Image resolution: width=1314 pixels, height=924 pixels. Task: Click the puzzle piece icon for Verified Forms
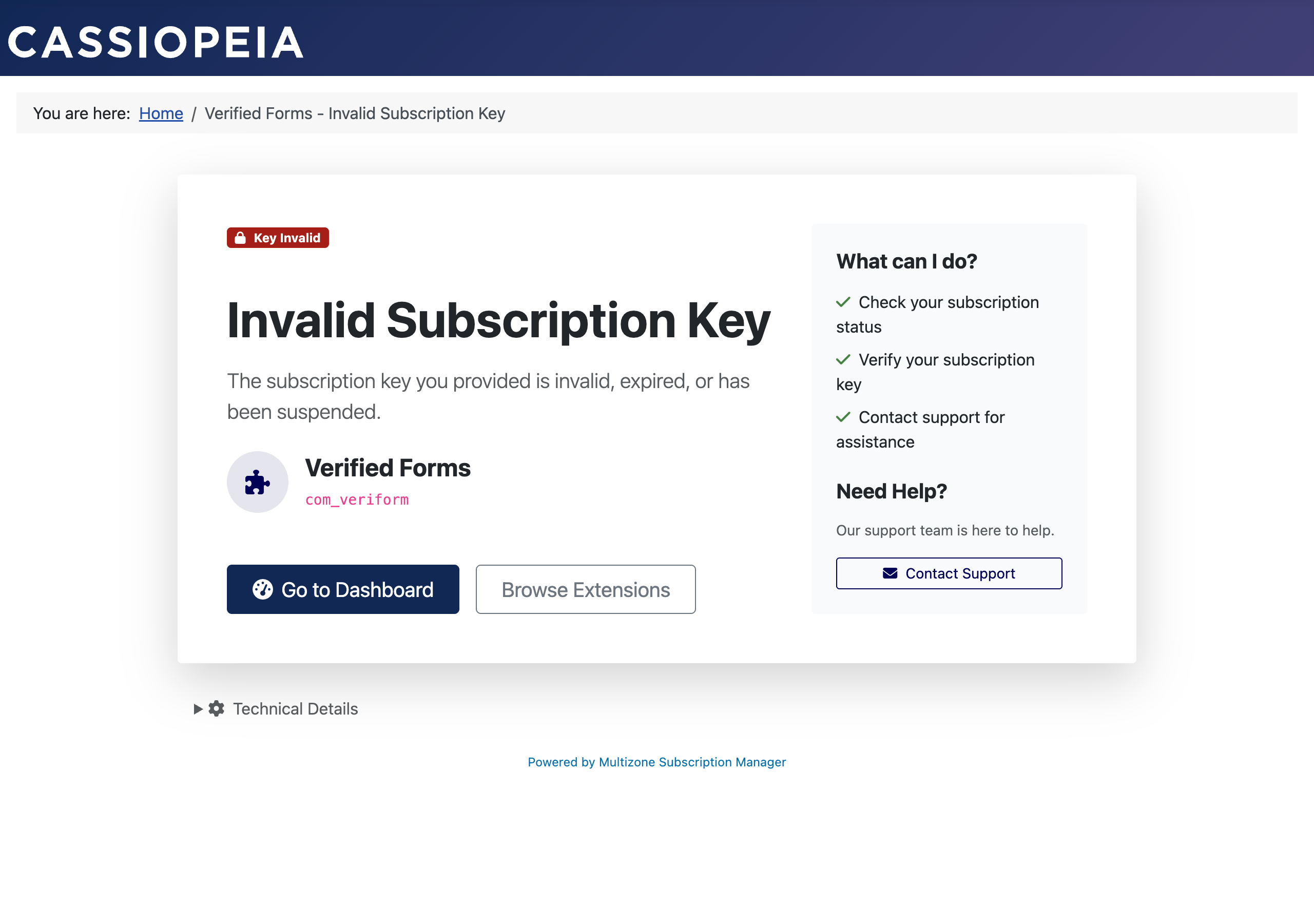point(257,482)
